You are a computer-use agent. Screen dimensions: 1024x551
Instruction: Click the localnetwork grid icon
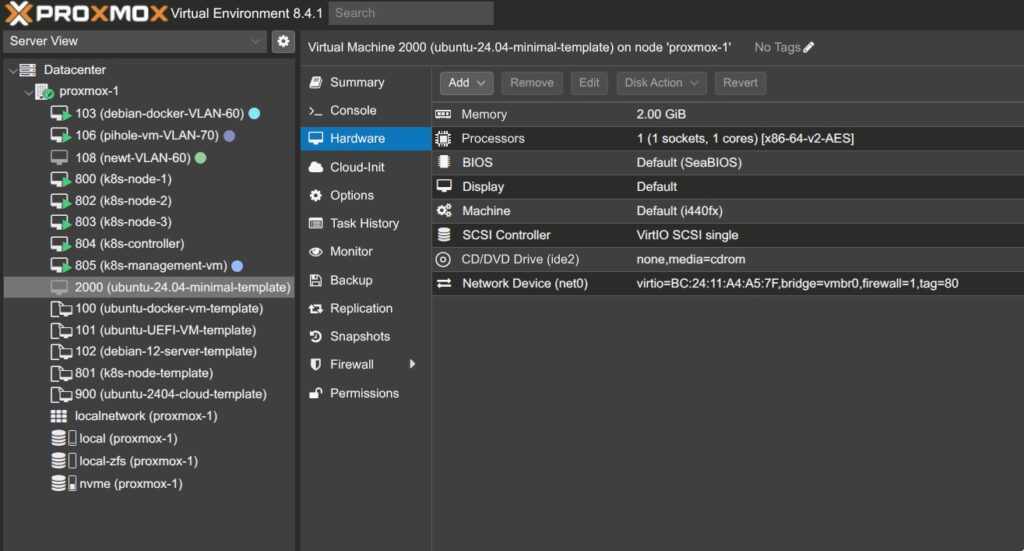[x=59, y=416]
